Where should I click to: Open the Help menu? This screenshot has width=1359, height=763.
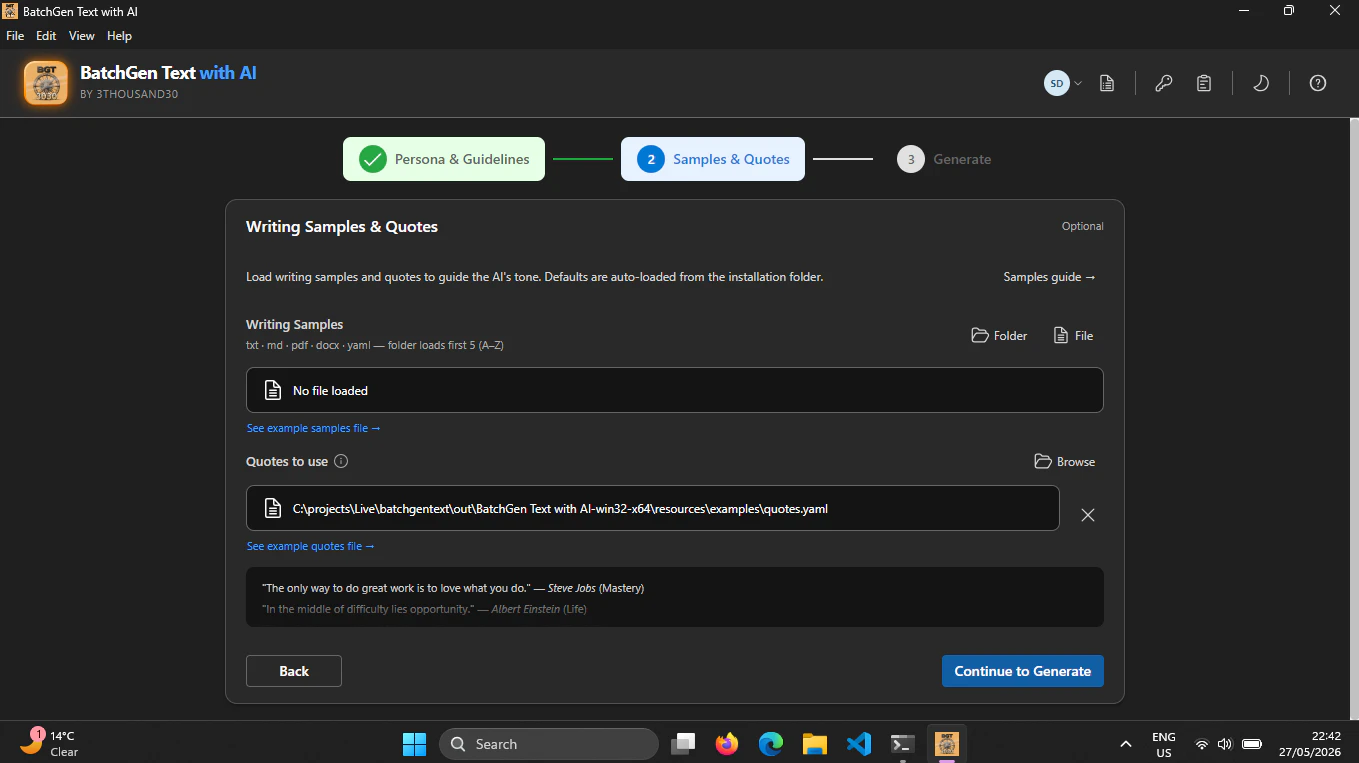click(x=119, y=36)
